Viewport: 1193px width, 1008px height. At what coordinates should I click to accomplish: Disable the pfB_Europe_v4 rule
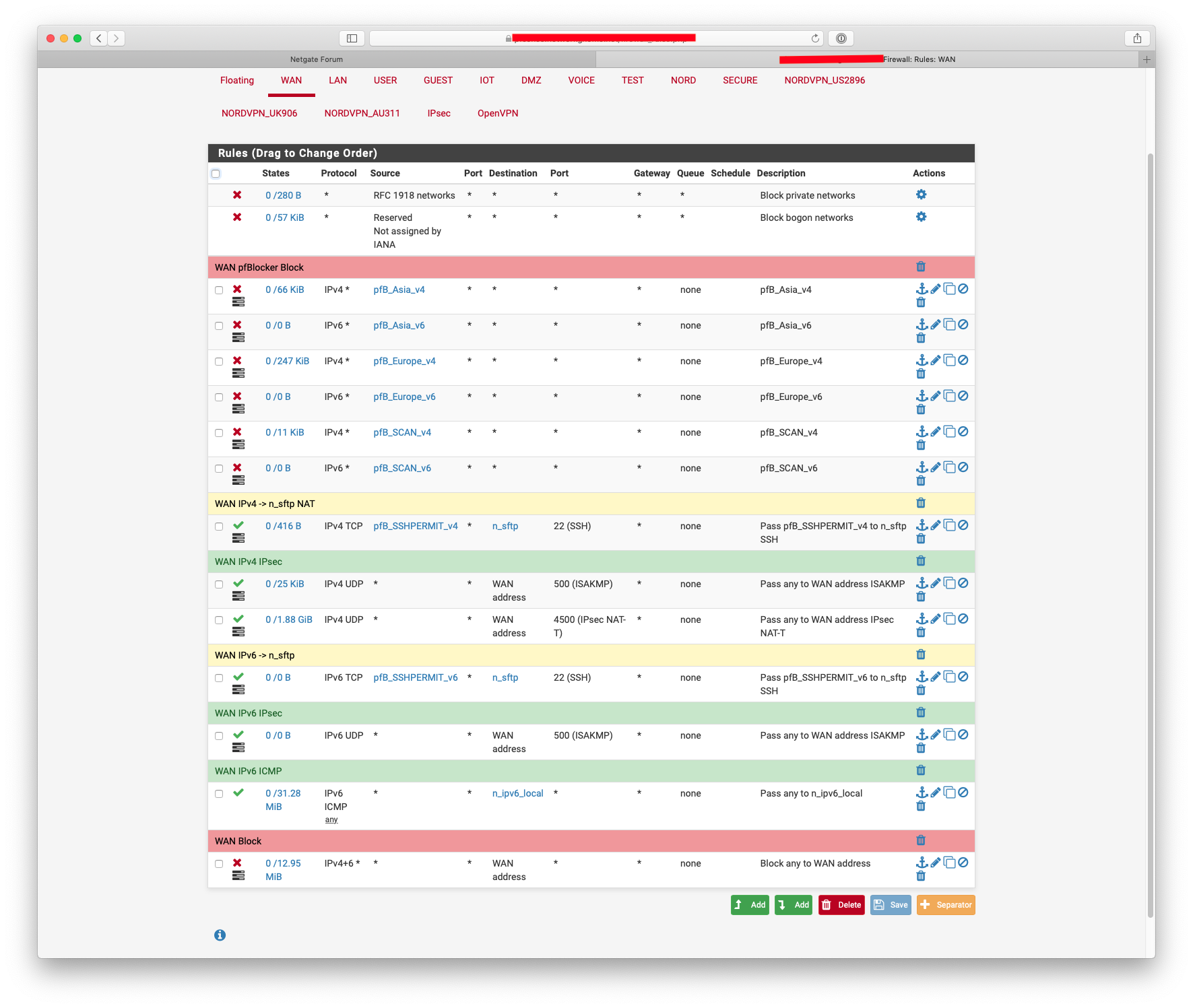963,360
